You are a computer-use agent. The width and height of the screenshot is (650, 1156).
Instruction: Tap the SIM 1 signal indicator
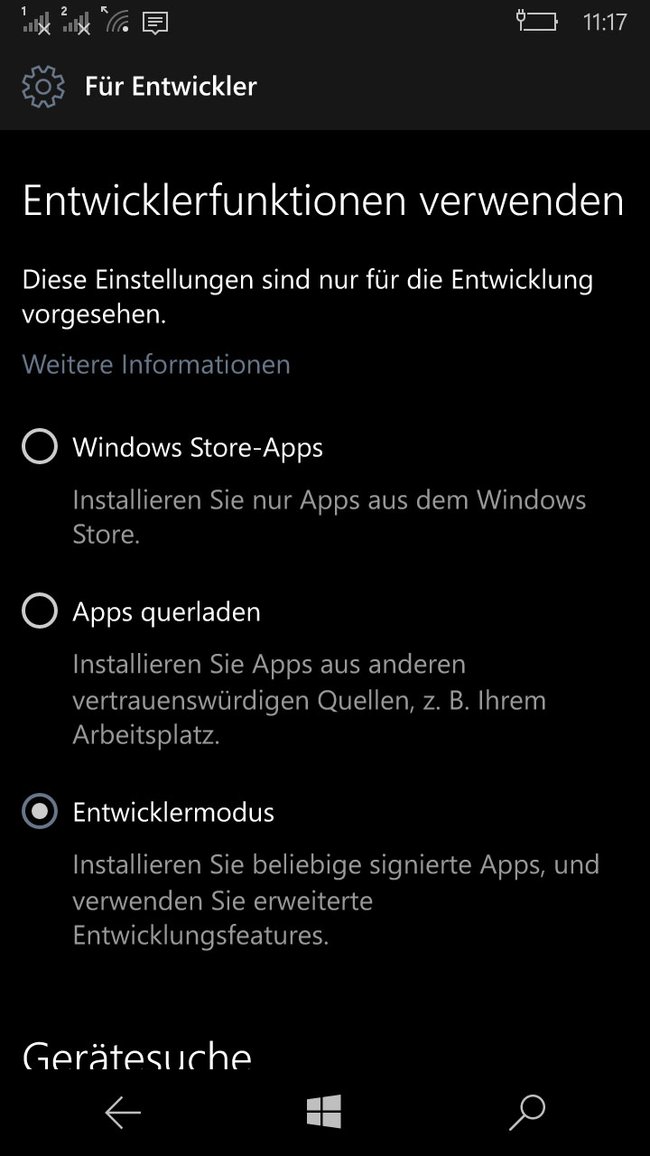37,21
